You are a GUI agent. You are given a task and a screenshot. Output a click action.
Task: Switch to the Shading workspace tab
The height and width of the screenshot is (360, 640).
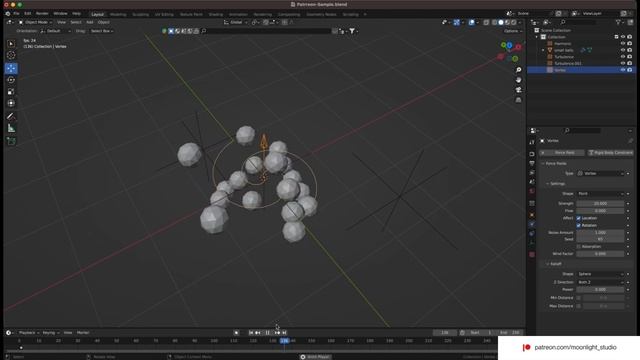click(216, 14)
